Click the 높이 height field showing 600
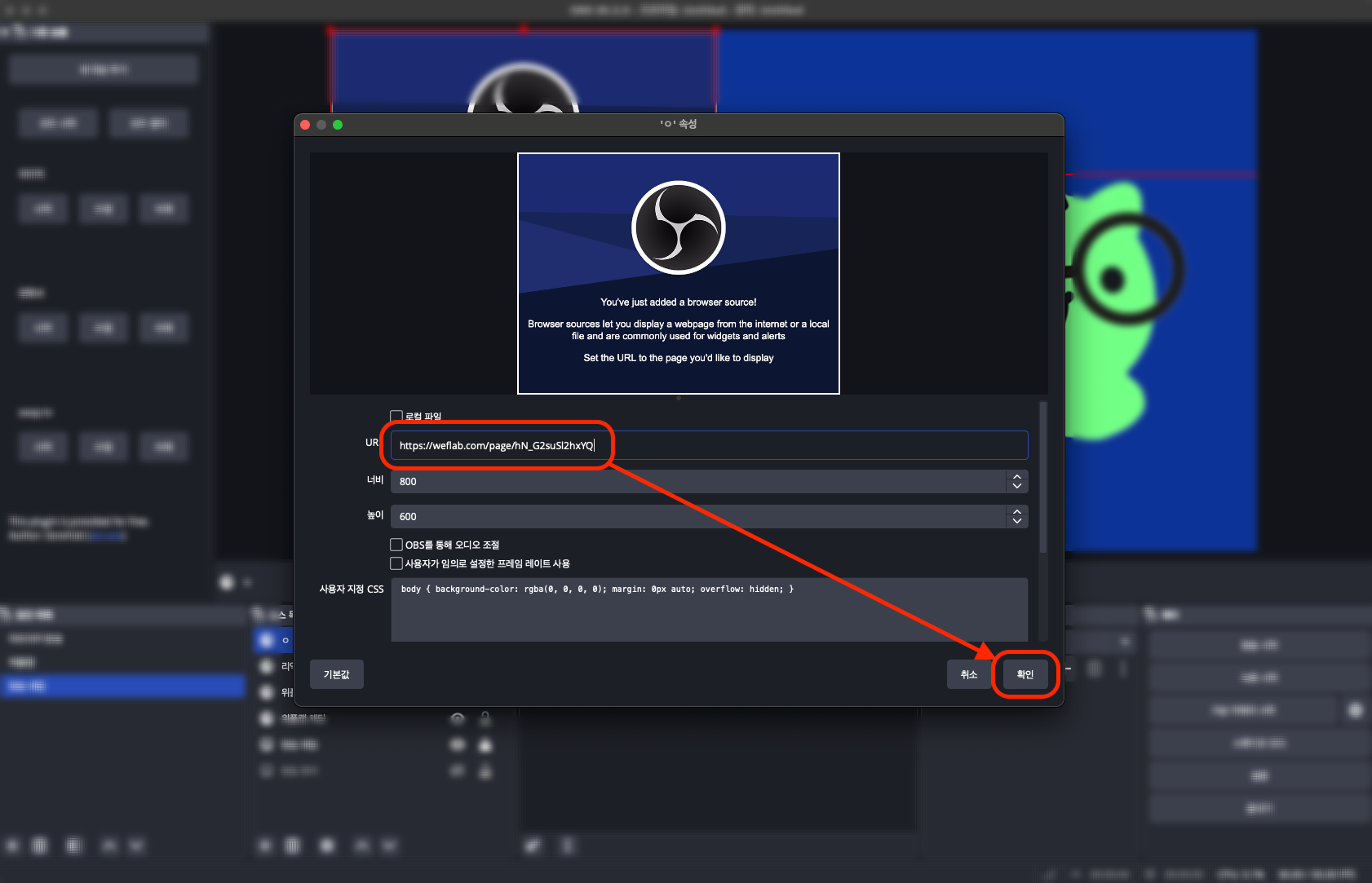This screenshot has width=1372, height=883. point(698,516)
